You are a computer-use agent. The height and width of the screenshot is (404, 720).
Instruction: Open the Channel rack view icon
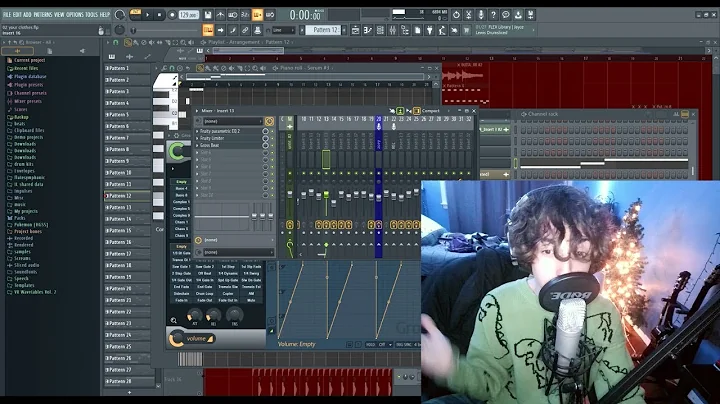pyautogui.click(x=380, y=30)
